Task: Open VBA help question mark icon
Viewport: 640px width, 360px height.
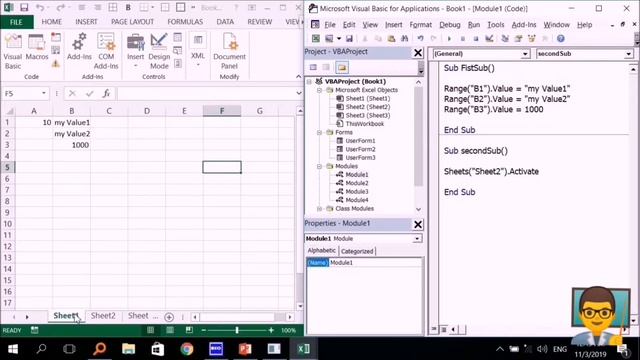Action: click(x=560, y=38)
